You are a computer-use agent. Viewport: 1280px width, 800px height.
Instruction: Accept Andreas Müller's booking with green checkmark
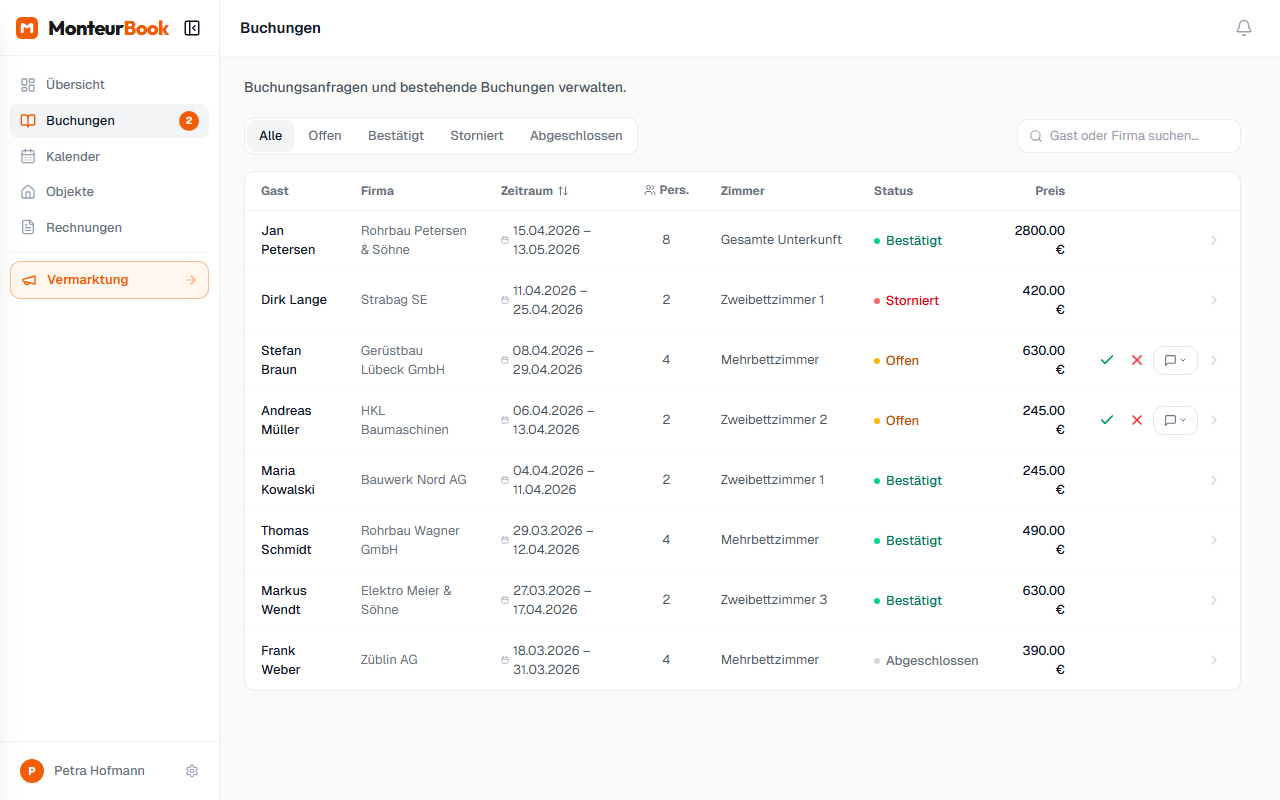tap(1106, 420)
